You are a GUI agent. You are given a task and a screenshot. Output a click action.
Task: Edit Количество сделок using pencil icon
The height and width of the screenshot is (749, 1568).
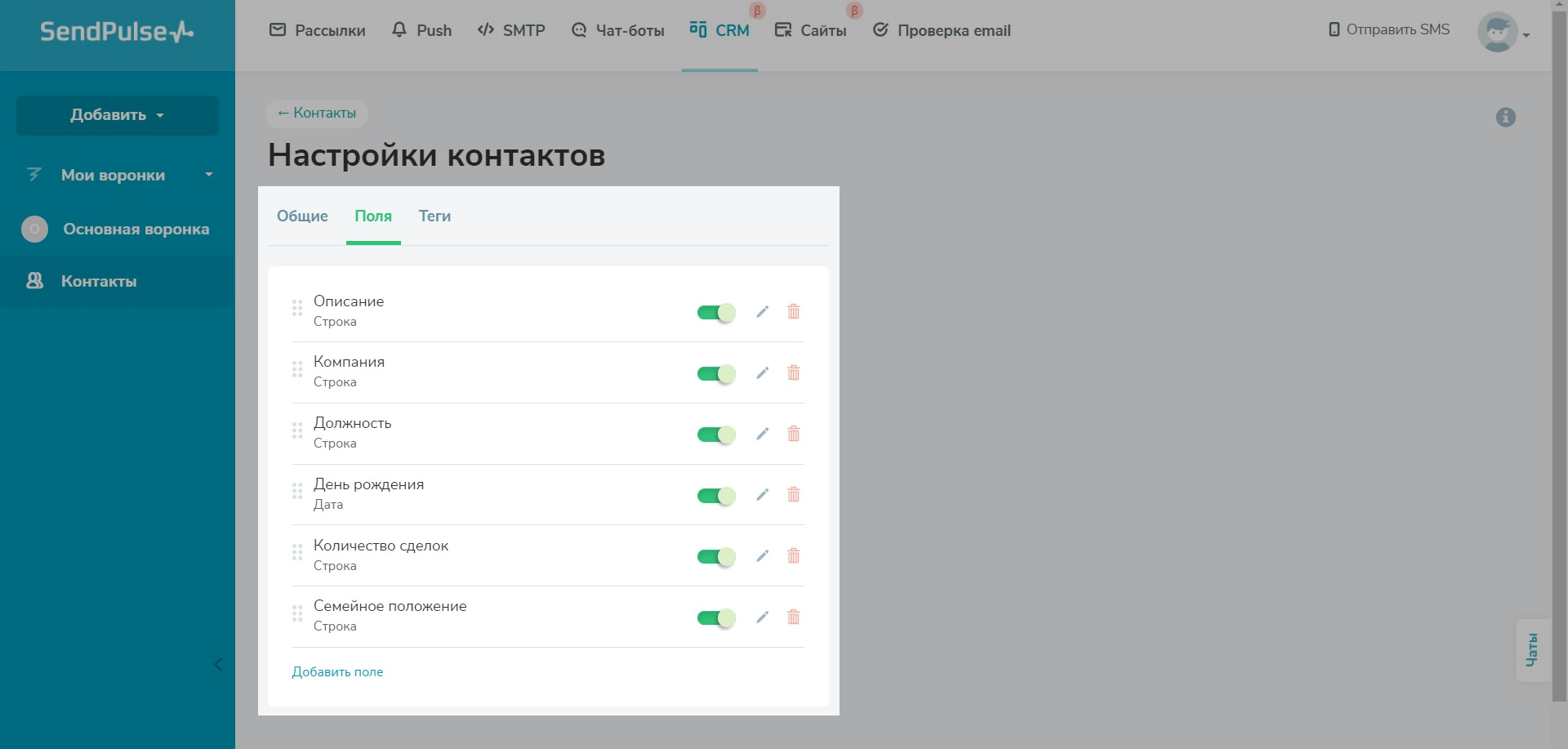[x=762, y=556]
